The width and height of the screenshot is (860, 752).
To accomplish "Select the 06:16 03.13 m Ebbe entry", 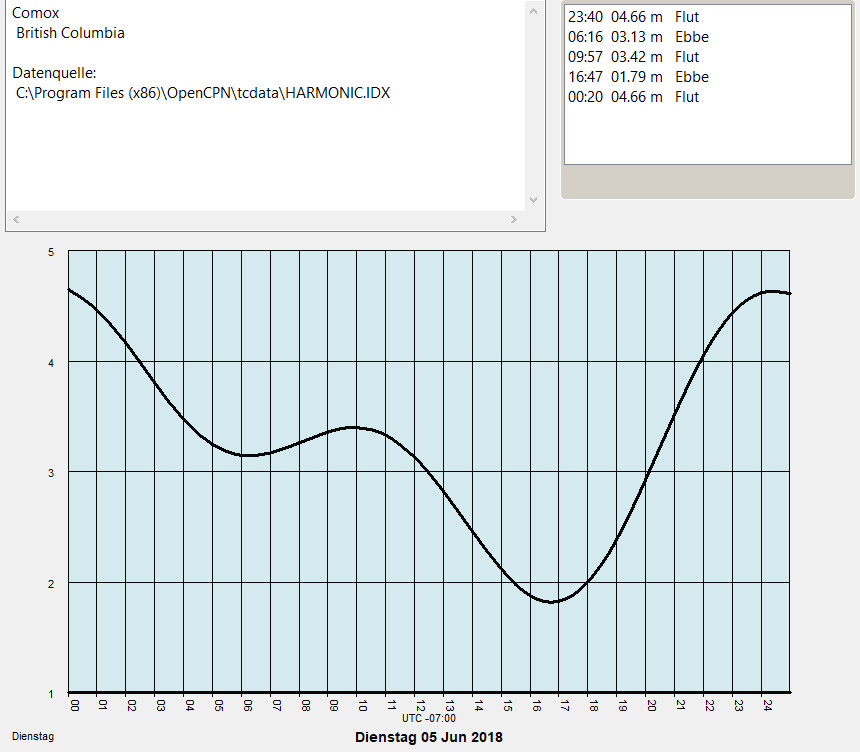I will [x=637, y=37].
